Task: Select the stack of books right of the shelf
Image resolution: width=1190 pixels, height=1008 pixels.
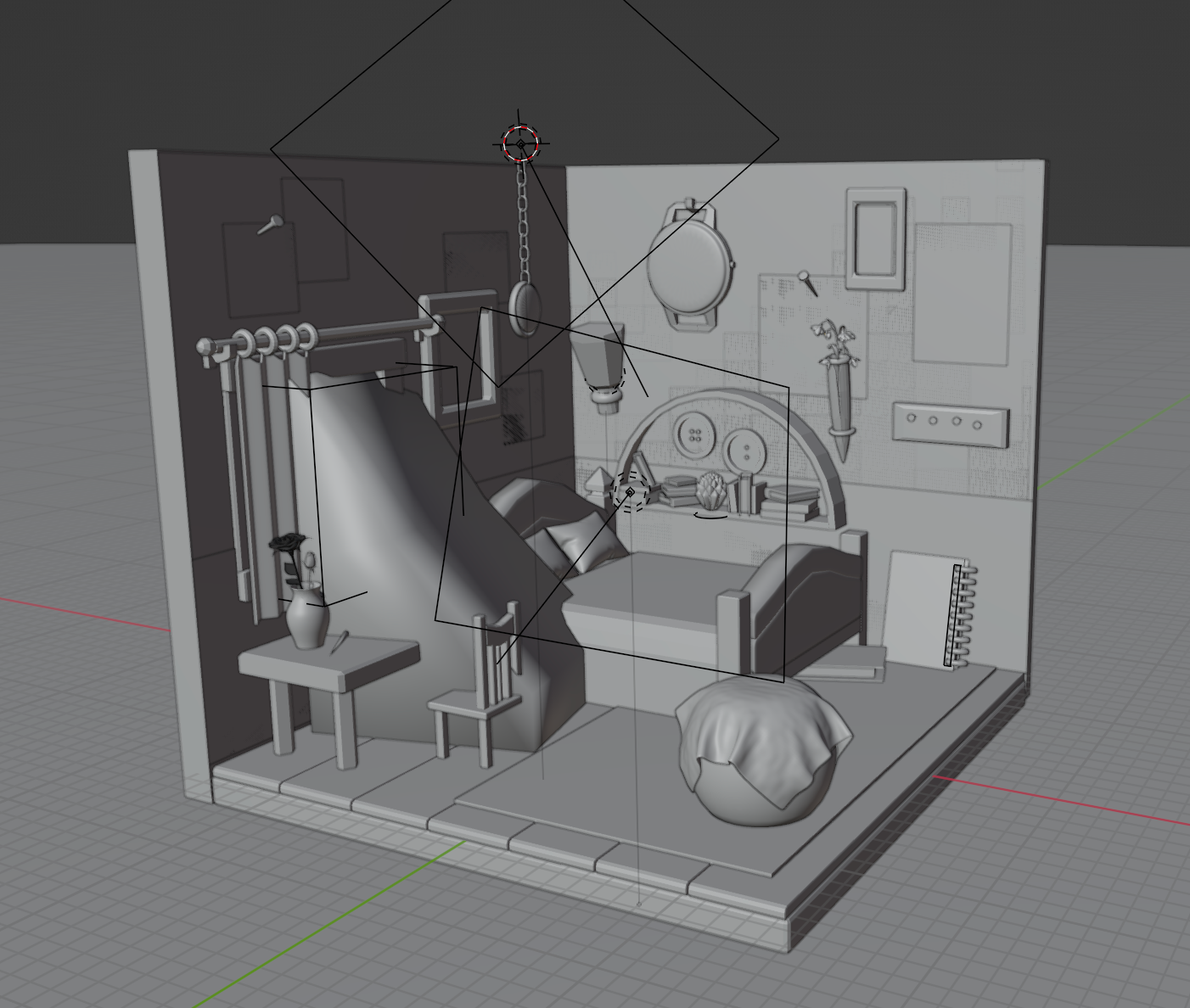Action: coord(791,501)
